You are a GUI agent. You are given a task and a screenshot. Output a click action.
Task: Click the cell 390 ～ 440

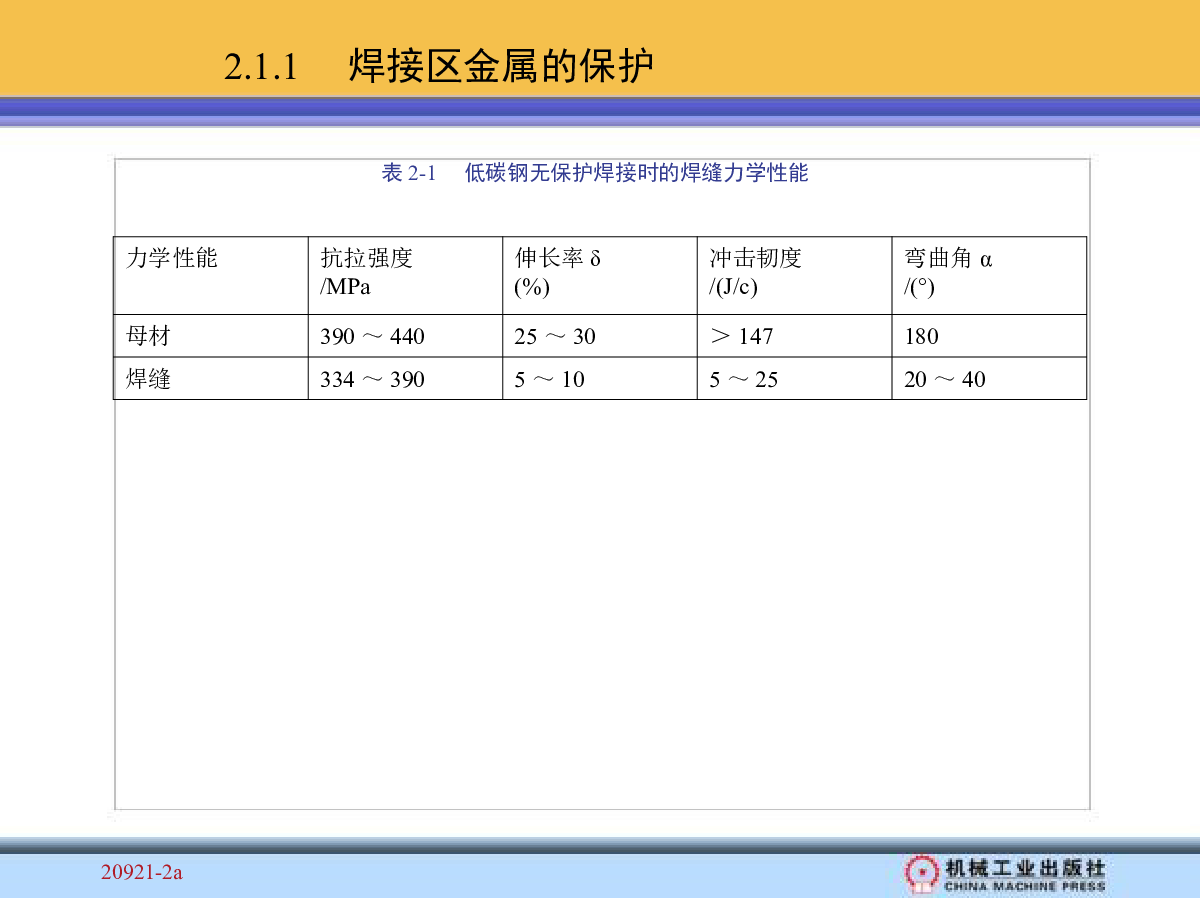pyautogui.click(x=405, y=336)
